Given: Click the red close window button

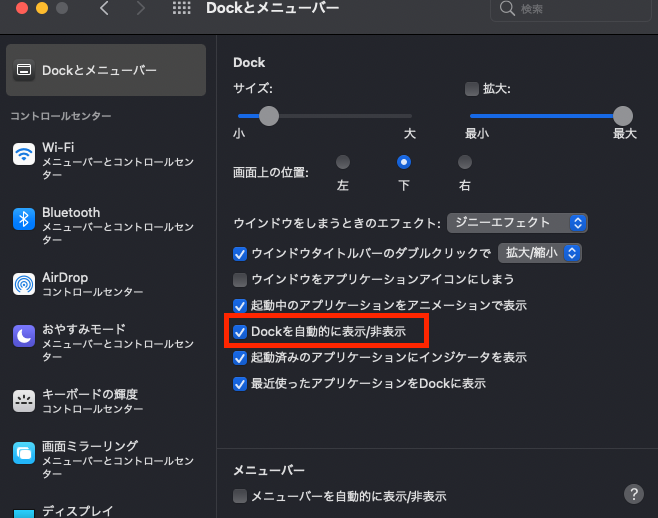Looking at the screenshot, I should click(22, 8).
